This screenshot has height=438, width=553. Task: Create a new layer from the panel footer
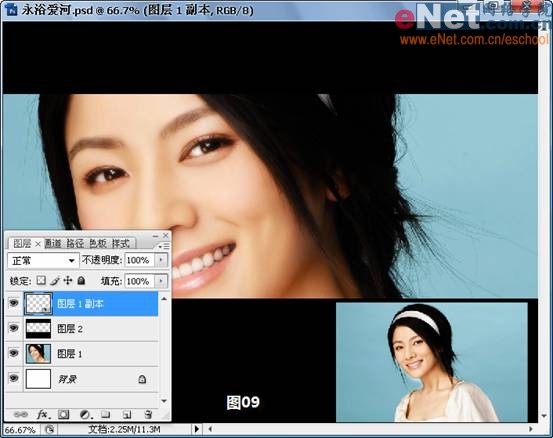pos(127,415)
